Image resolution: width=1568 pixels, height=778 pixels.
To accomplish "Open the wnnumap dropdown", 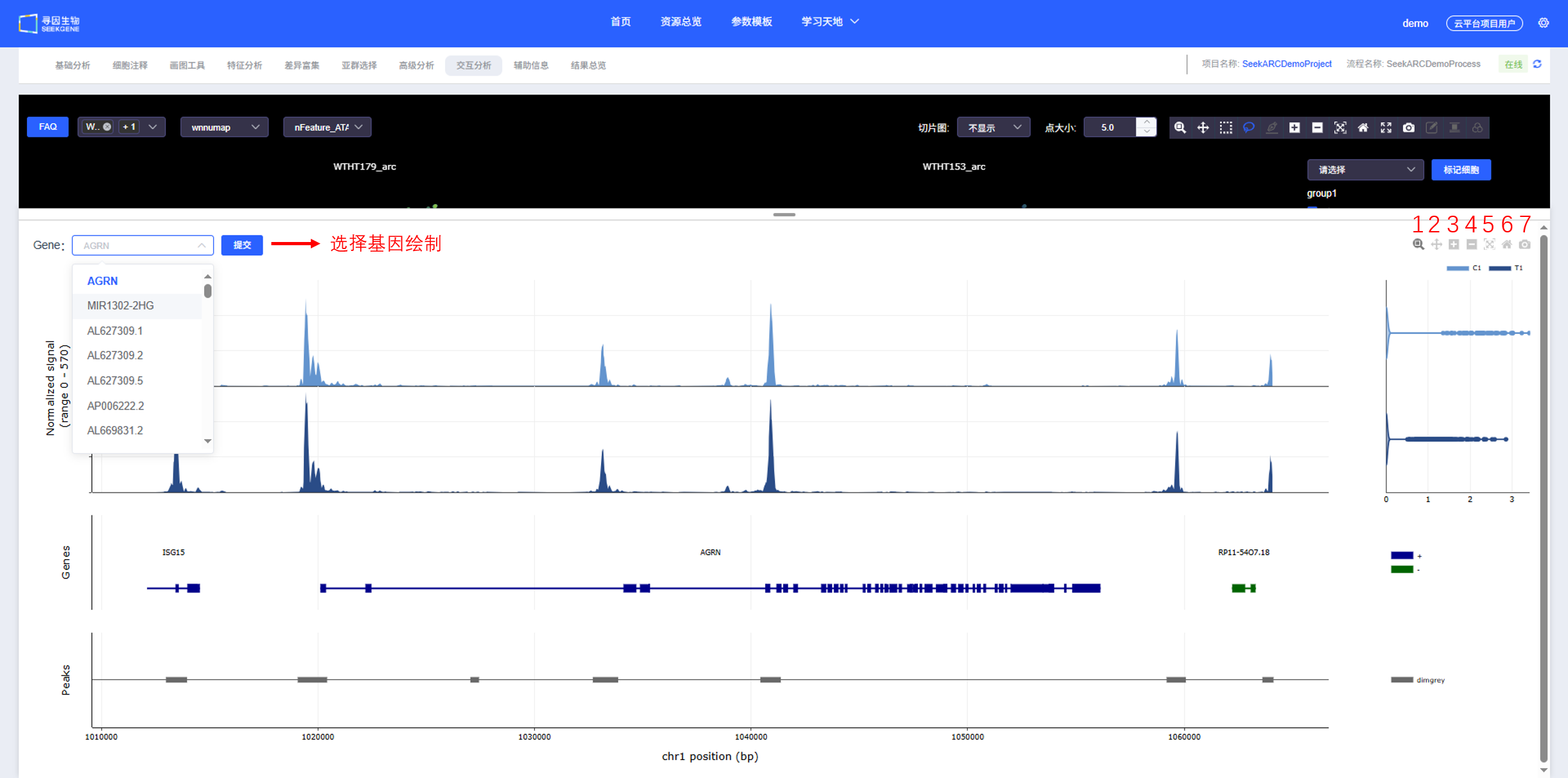I will 224,127.
